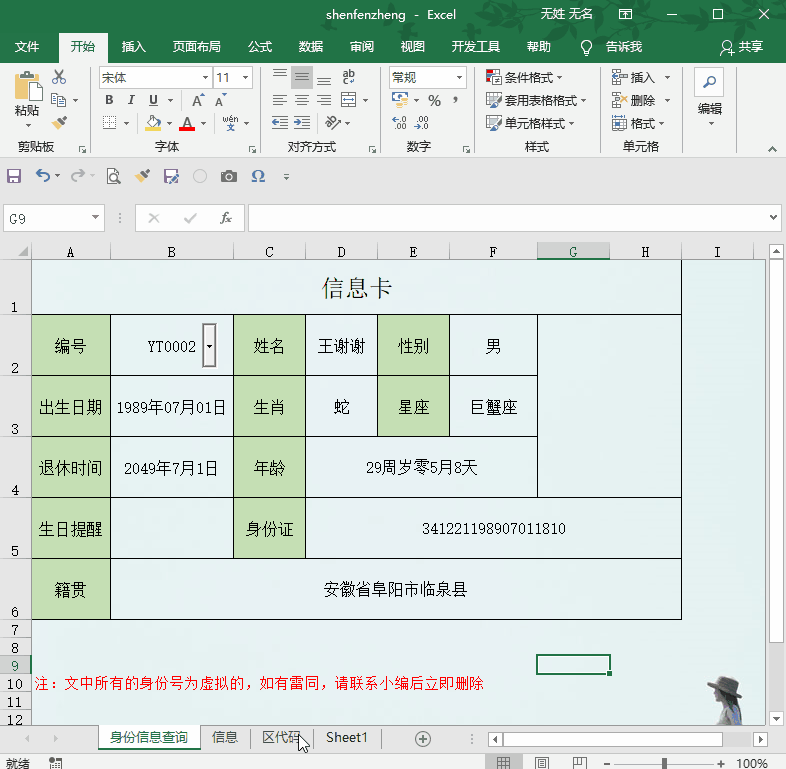The height and width of the screenshot is (769, 786).
Task: Apply the red font color A
Action: point(187,123)
